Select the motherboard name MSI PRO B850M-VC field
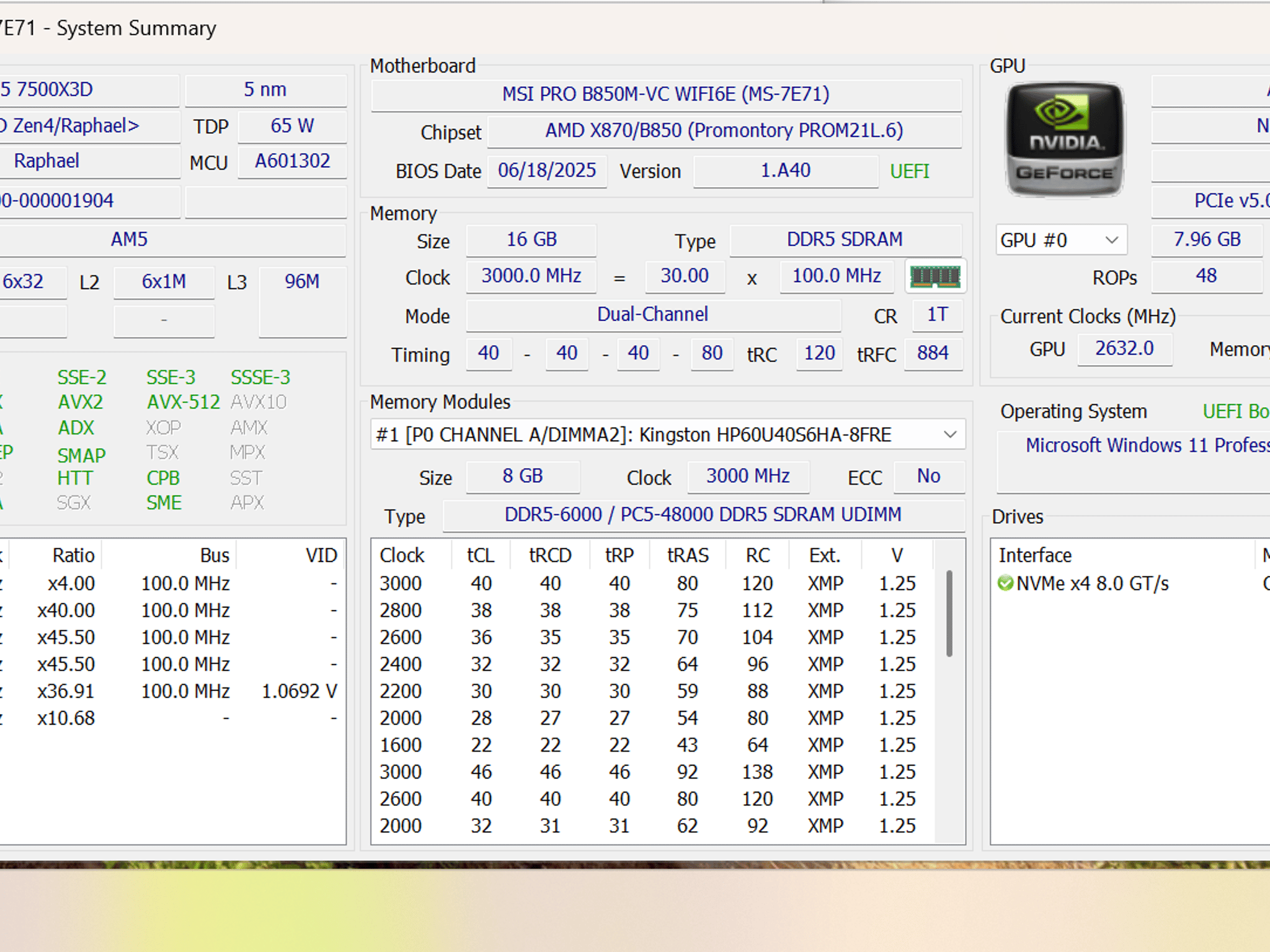The width and height of the screenshot is (1270, 952). pos(666,94)
